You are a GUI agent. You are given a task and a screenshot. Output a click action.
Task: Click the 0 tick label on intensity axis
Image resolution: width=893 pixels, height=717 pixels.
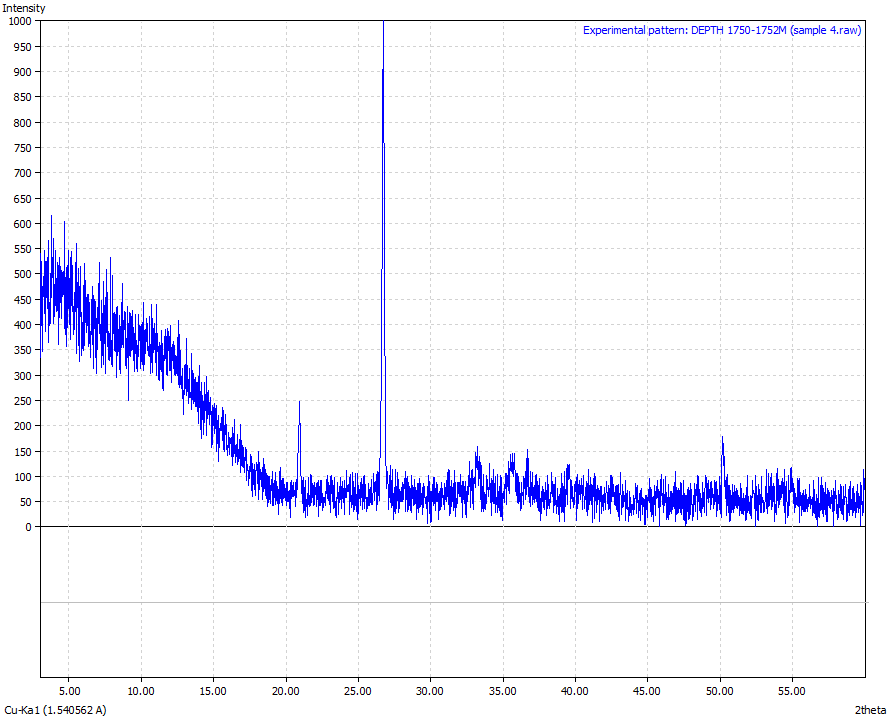(x=31, y=527)
